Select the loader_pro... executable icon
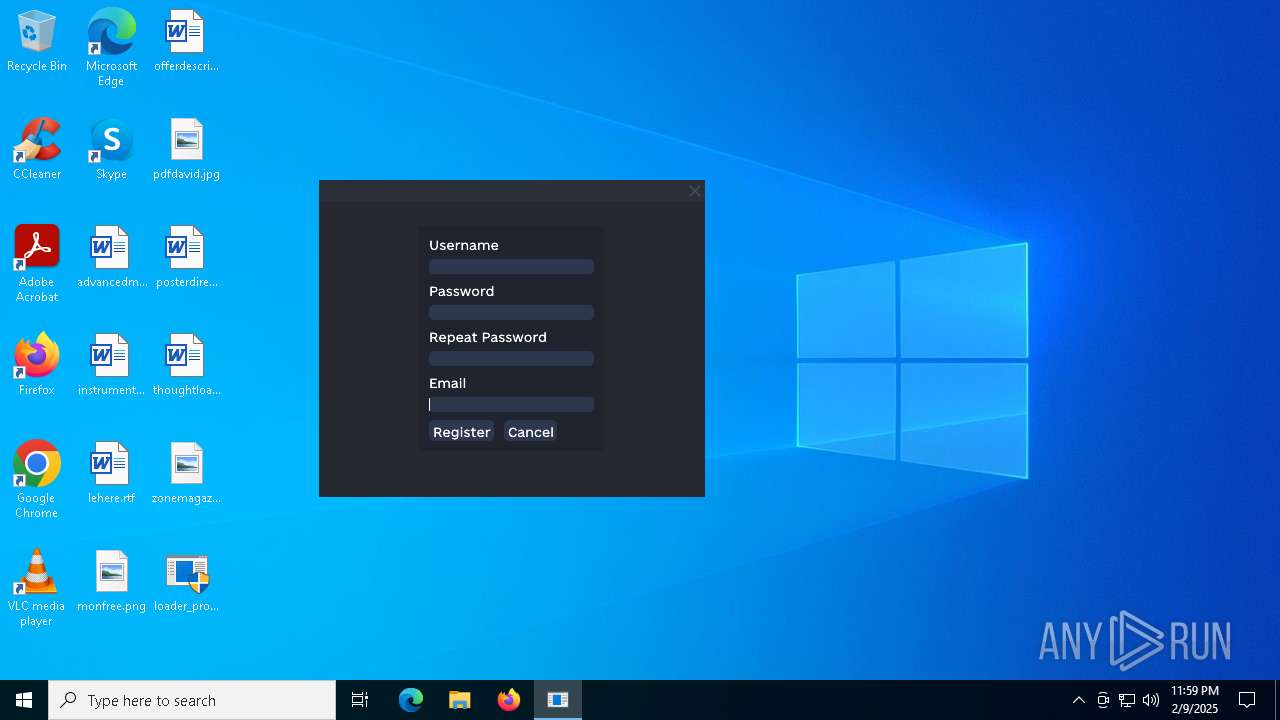This screenshot has height=720, width=1280. coord(186,581)
